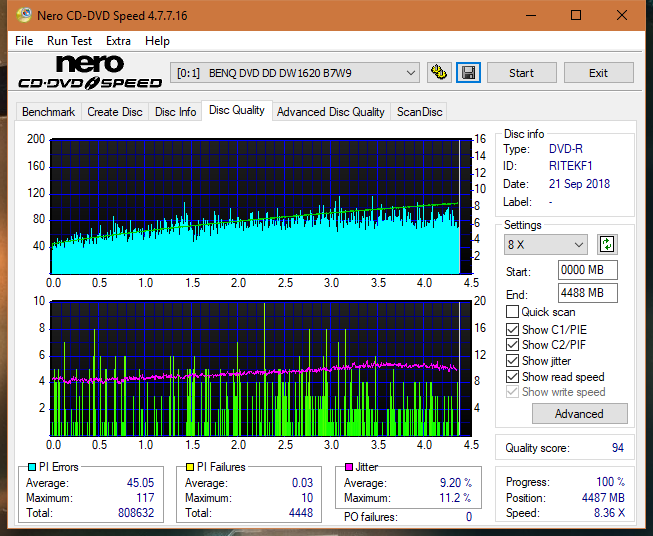Screen dimensions: 653x536
Task: Open the 8 X speed dropdown
Action: click(x=546, y=244)
